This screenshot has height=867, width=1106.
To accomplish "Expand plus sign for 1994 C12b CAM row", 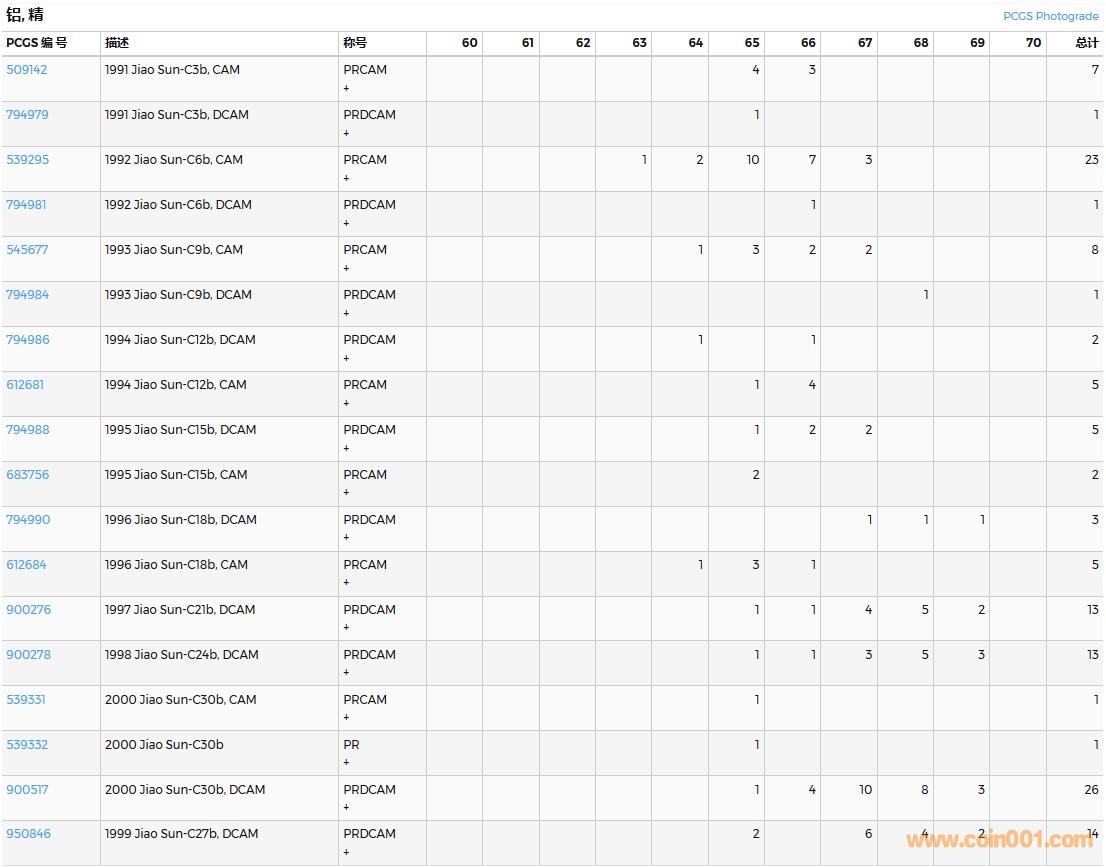I will pyautogui.click(x=347, y=403).
